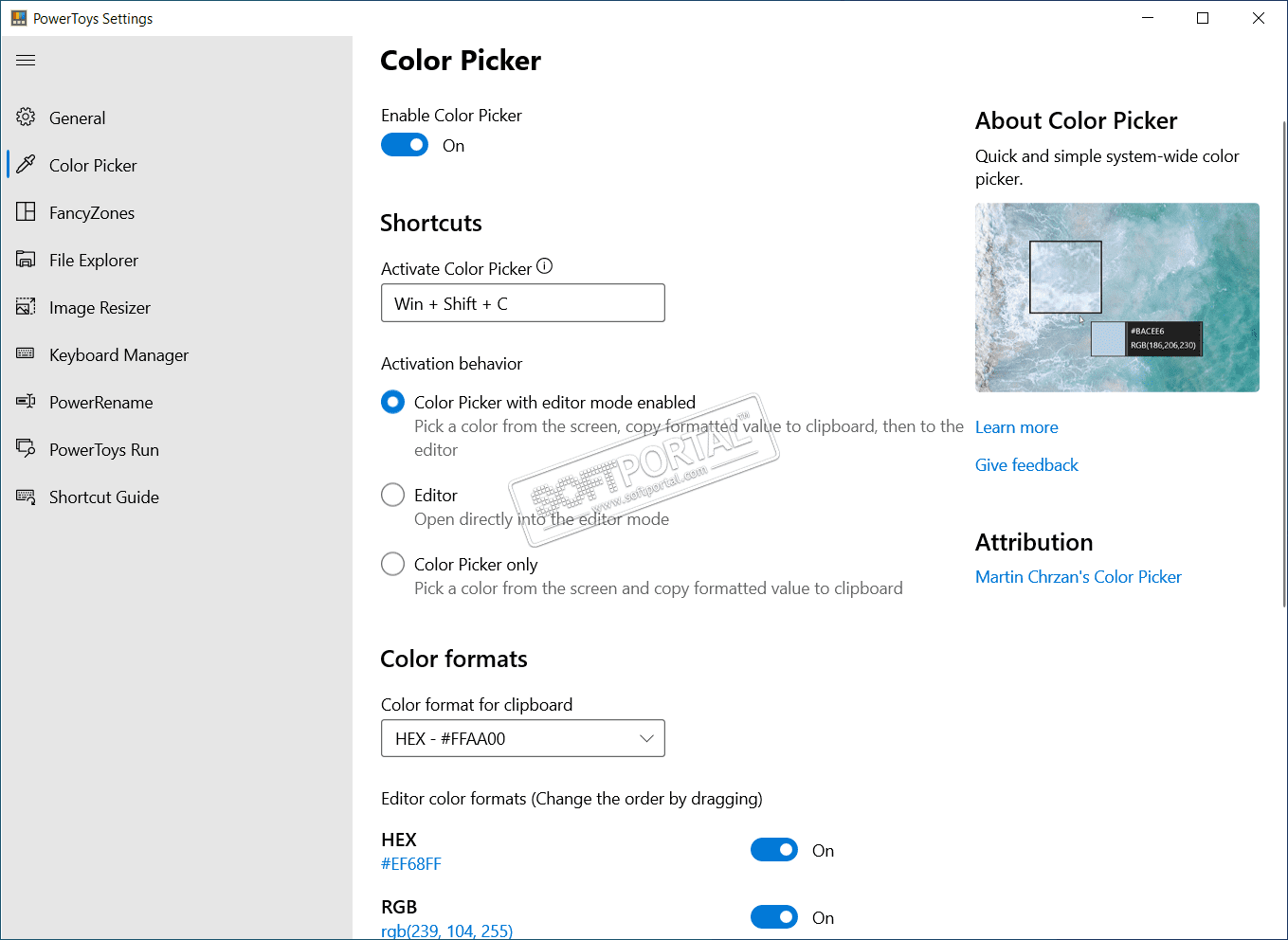Disable the HEX editor color format

(773, 850)
